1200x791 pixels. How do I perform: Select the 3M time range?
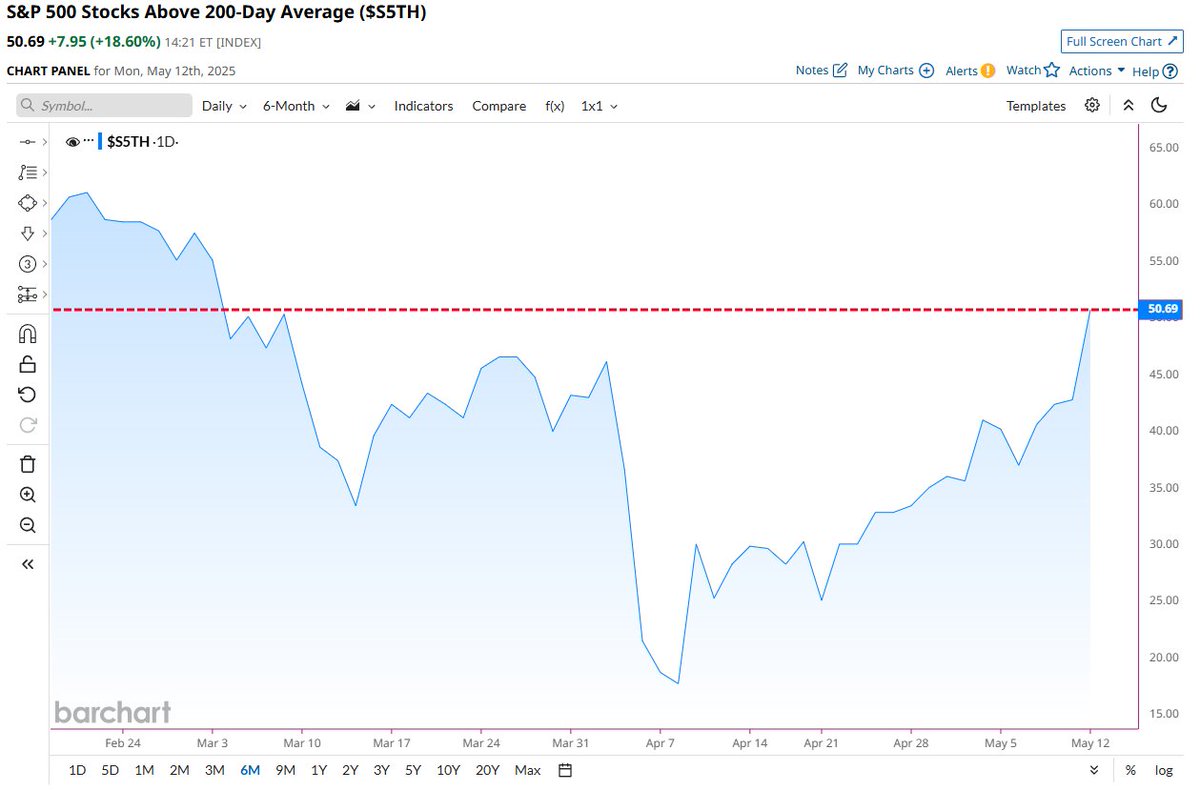[214, 770]
